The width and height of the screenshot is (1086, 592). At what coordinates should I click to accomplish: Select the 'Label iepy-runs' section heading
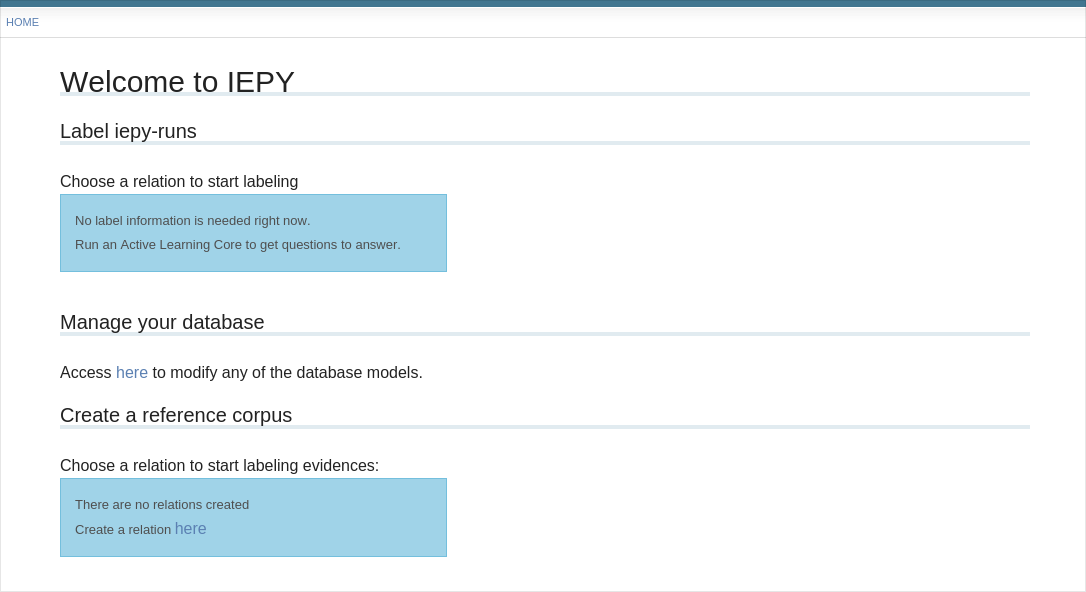[128, 131]
